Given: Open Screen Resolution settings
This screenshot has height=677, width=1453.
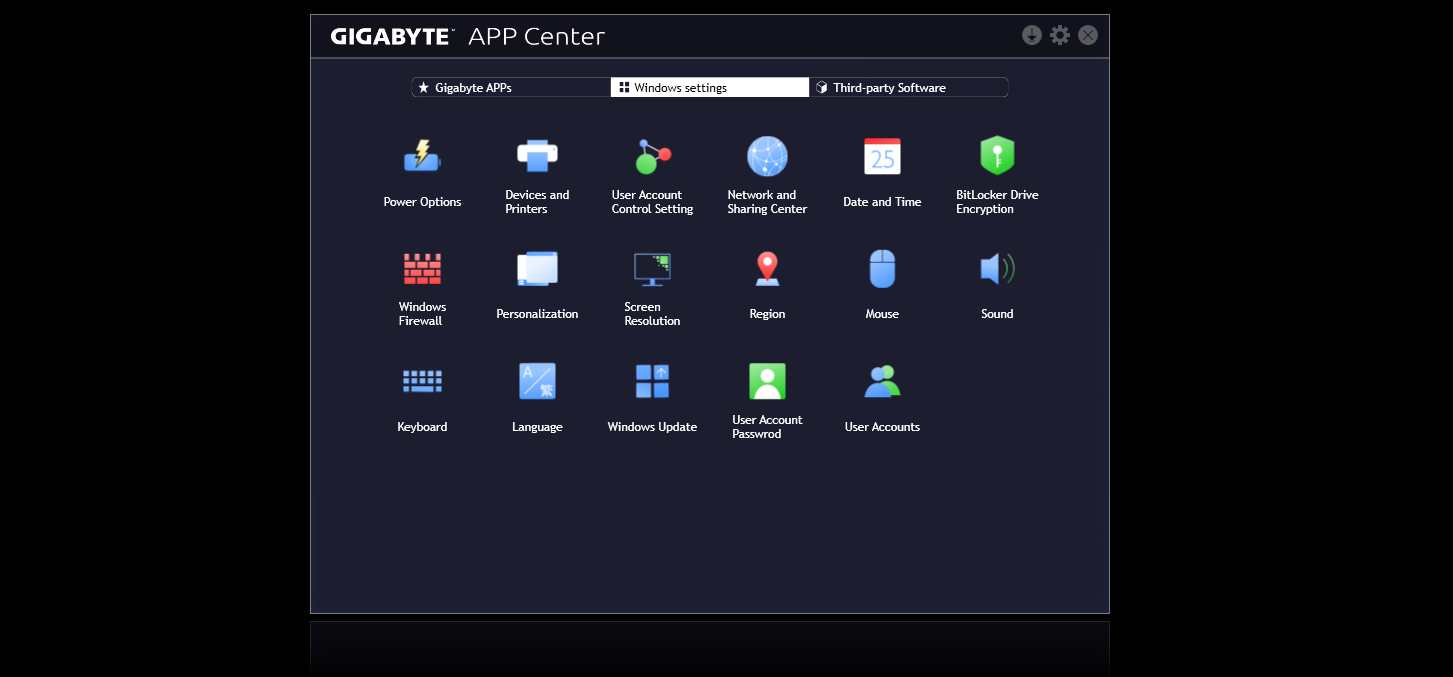Looking at the screenshot, I should click(652, 269).
